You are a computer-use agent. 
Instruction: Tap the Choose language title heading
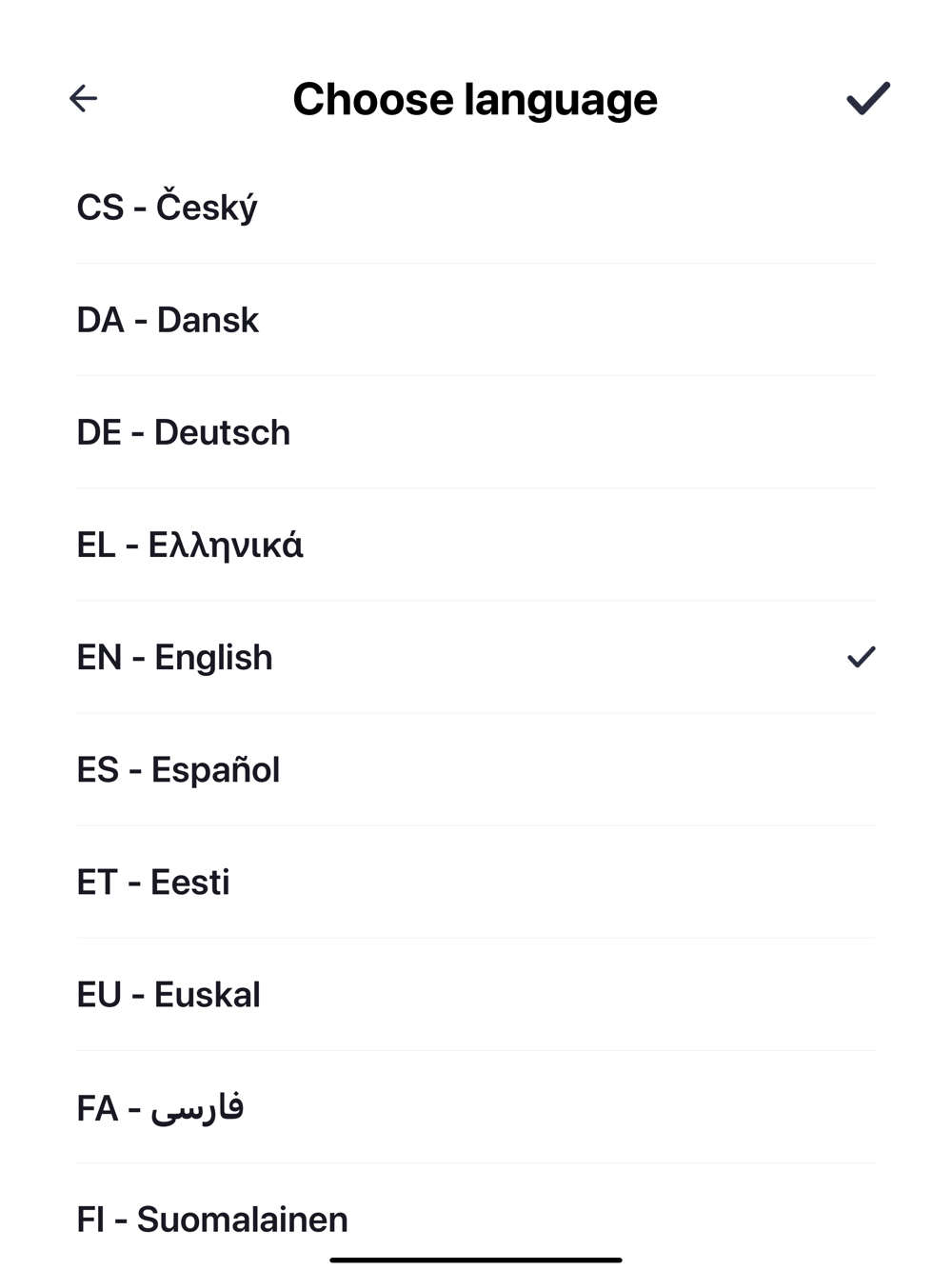475,99
